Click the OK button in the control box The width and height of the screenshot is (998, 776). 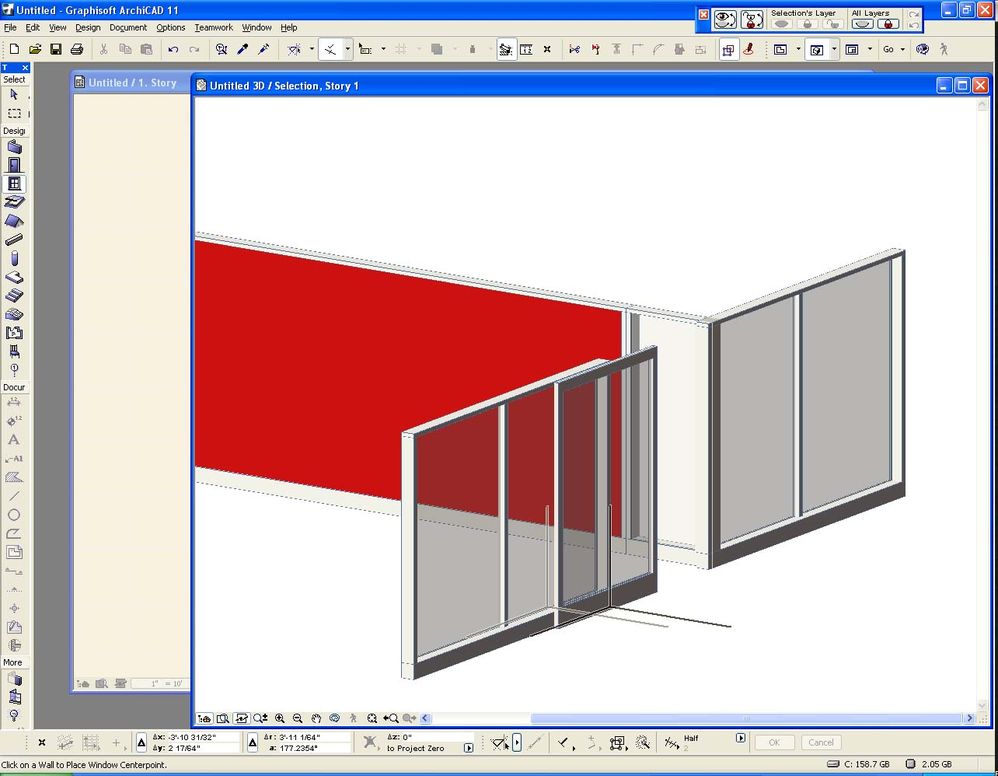coord(774,742)
